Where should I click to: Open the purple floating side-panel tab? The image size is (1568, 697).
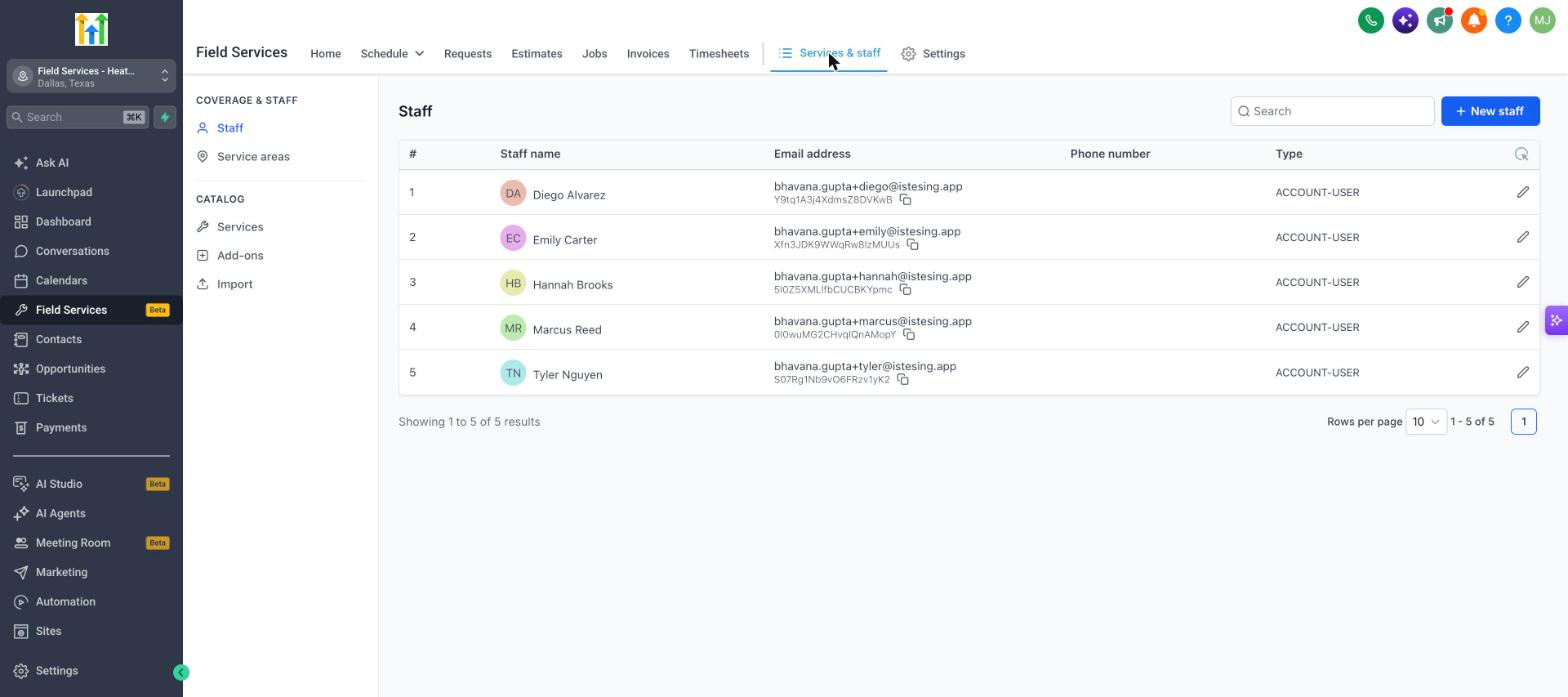pos(1557,321)
